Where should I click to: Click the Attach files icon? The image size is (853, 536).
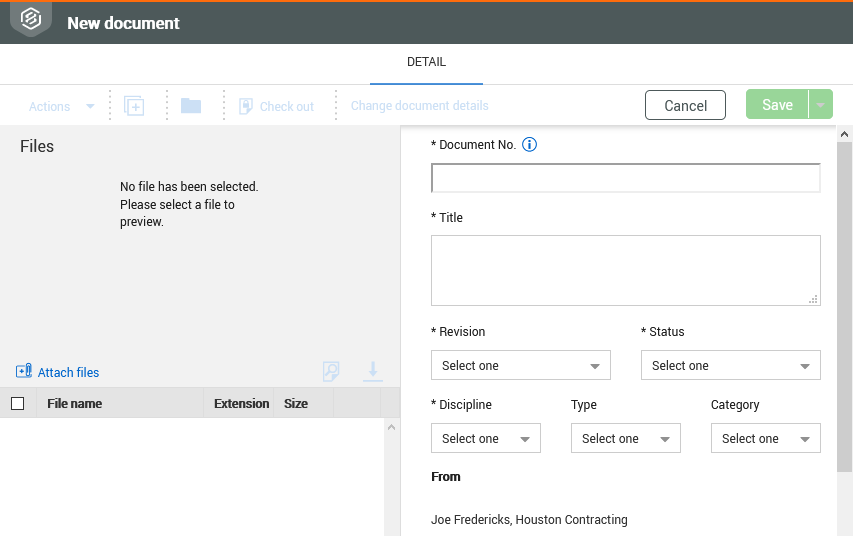click(24, 372)
